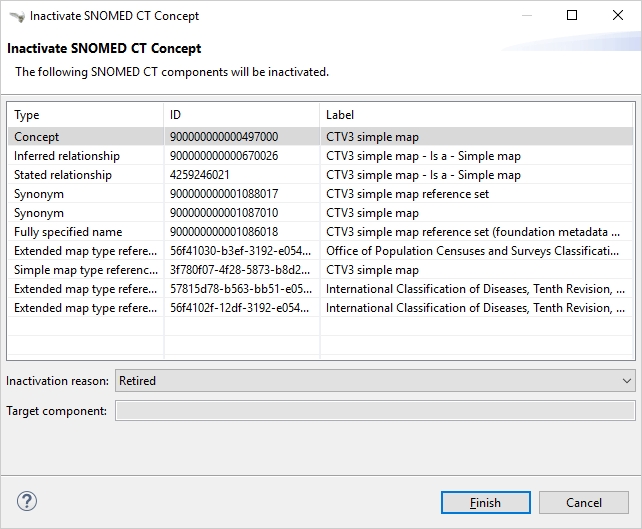Sort table by ID column header
The width and height of the screenshot is (642, 529).
point(240,115)
